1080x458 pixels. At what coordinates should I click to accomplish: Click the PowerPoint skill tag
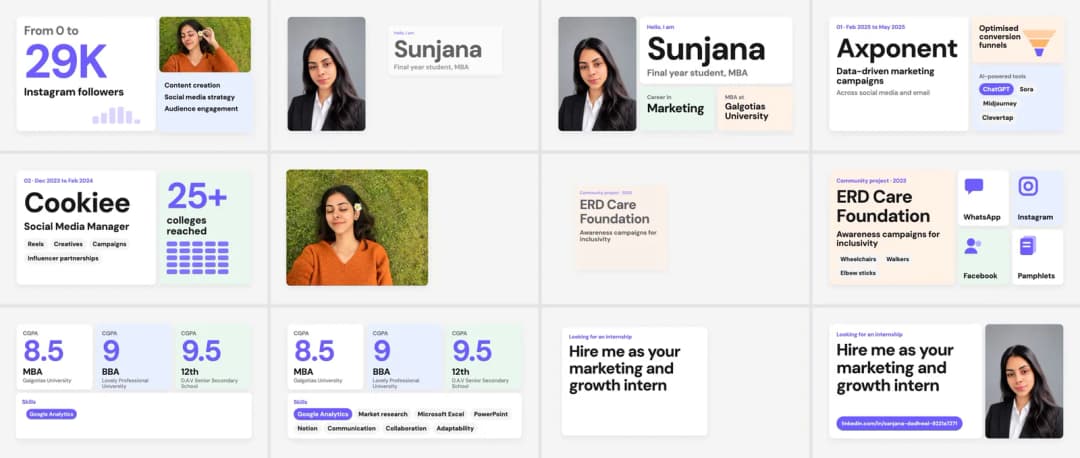pos(490,414)
